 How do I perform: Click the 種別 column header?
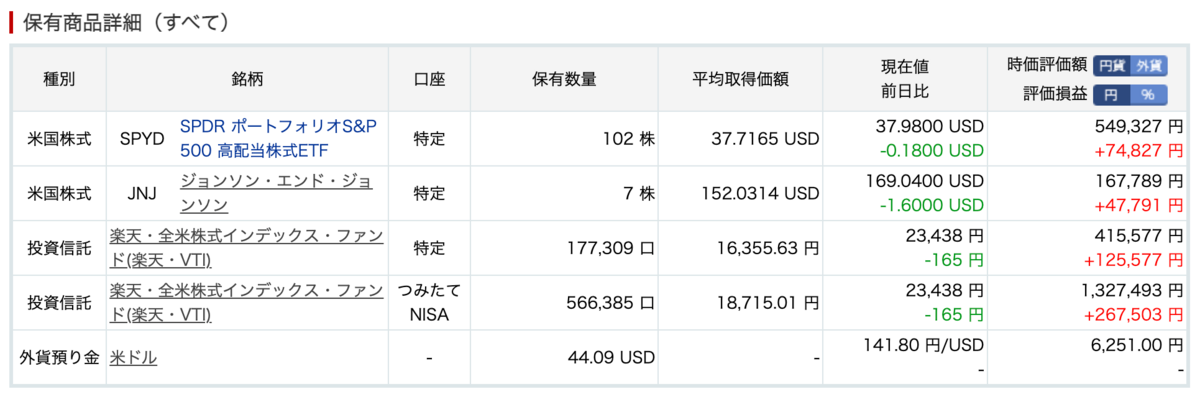[x=59, y=79]
